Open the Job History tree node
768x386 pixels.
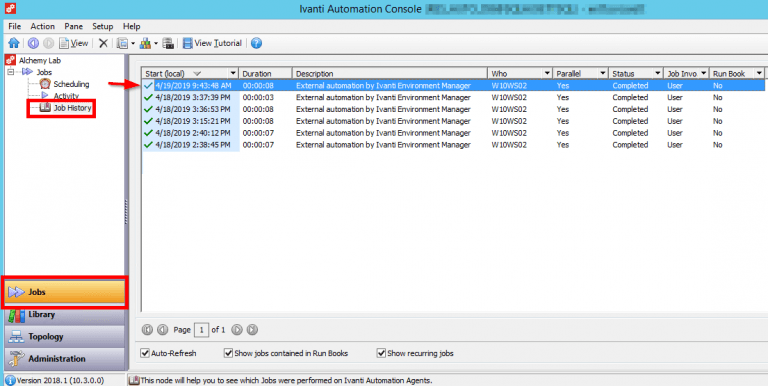pyautogui.click(x=72, y=108)
